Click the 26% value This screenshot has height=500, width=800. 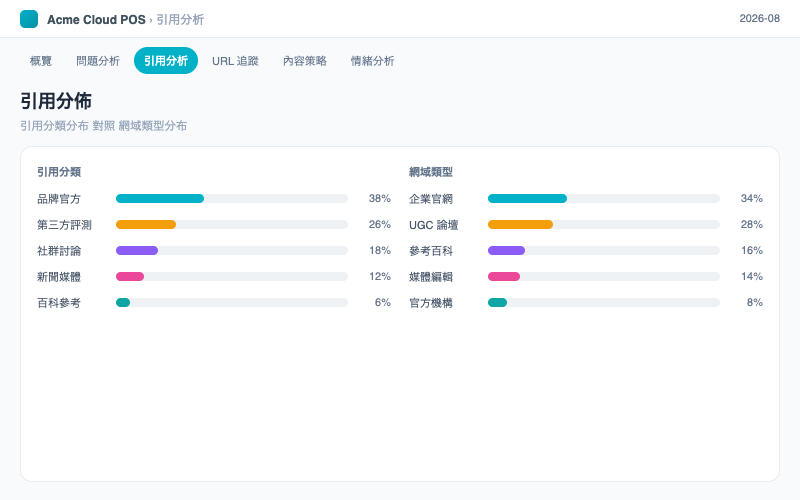(x=380, y=224)
